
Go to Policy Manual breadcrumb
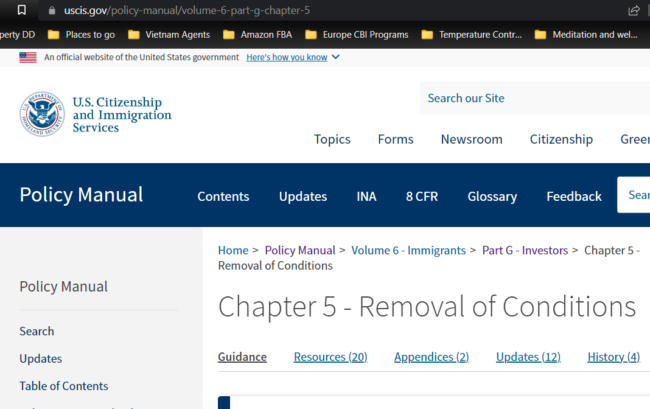pos(300,250)
